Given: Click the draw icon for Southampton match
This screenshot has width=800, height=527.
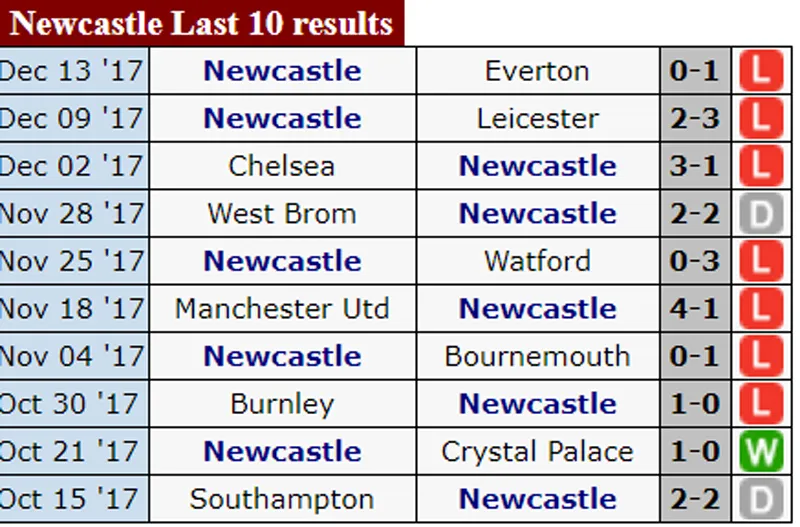Looking at the screenshot, I should tap(760, 499).
